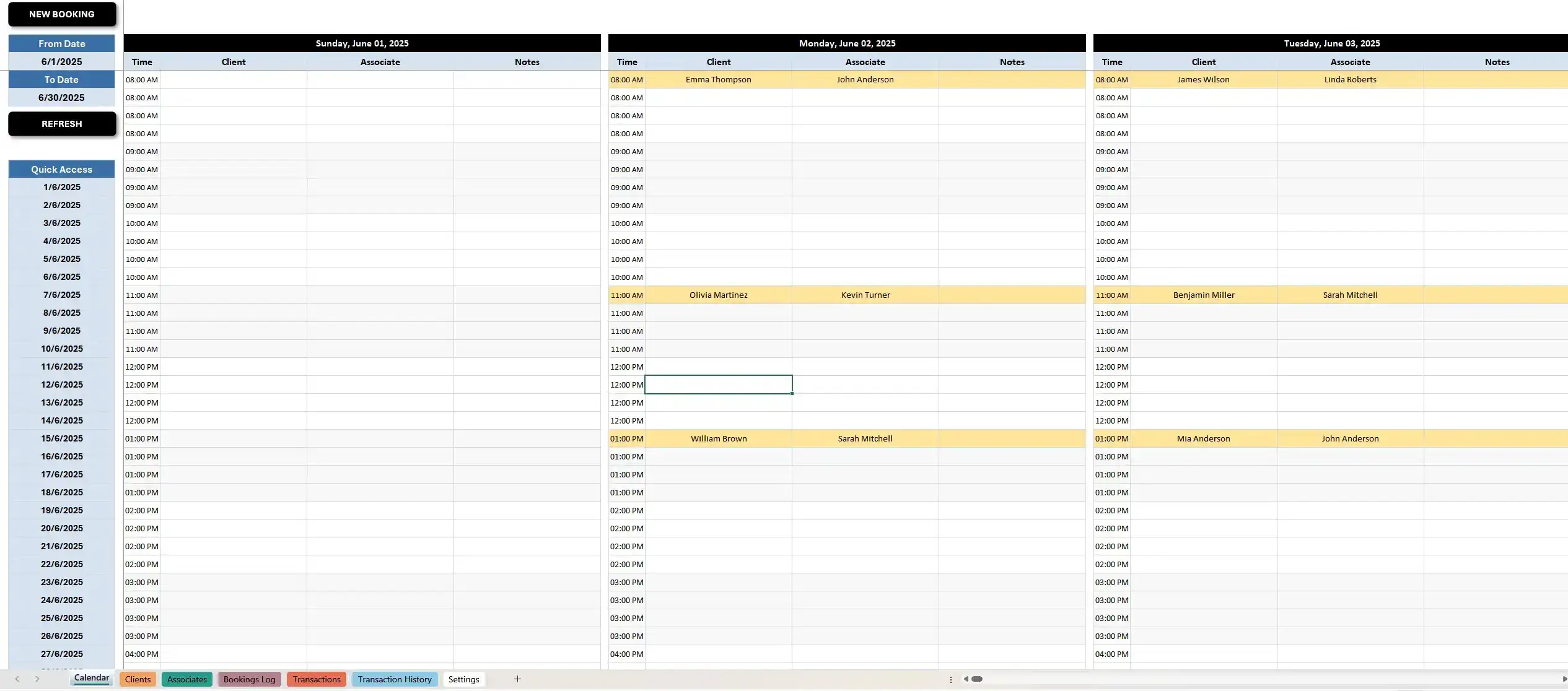Click the NEW BOOKING button
The width and height of the screenshot is (1568, 691).
(x=62, y=14)
